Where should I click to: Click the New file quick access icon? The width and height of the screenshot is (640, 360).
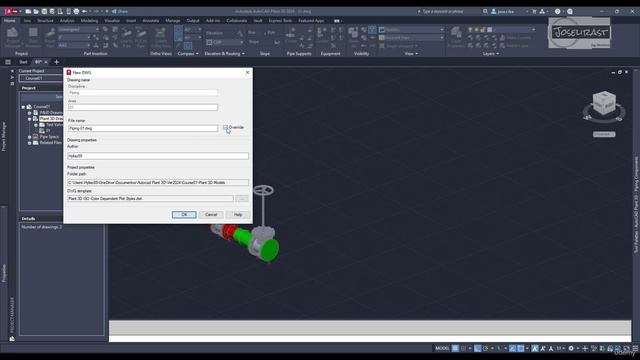(x=28, y=11)
